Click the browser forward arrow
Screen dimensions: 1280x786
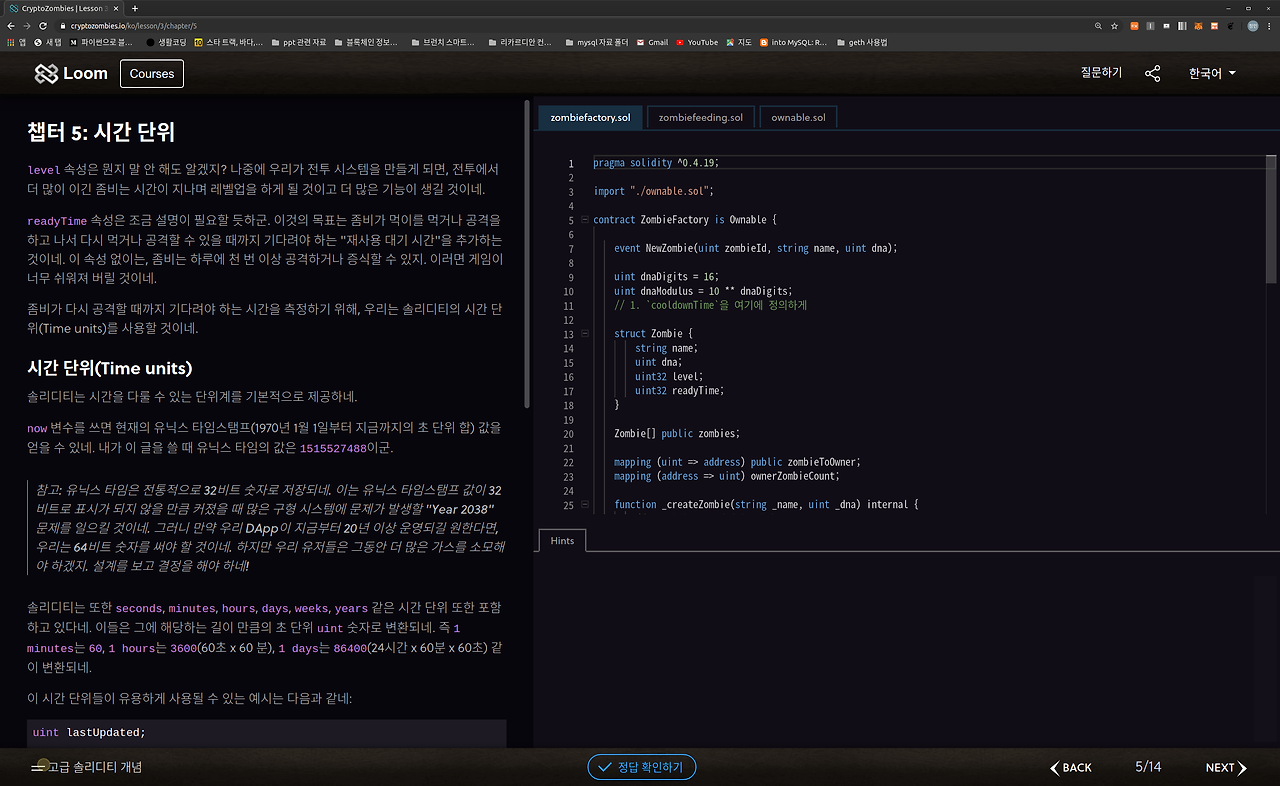click(x=27, y=25)
